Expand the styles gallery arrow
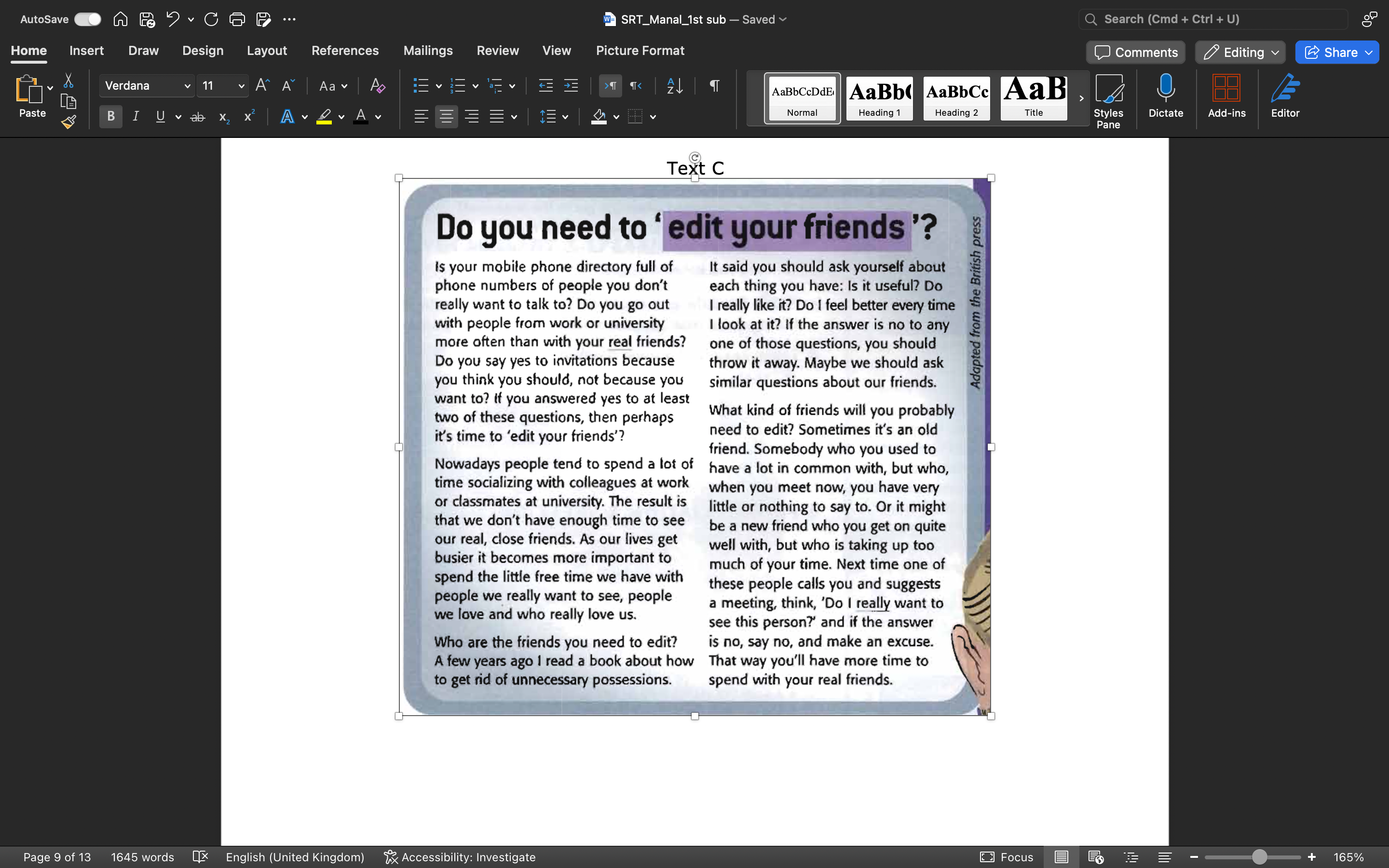This screenshot has height=868, width=1389. pyautogui.click(x=1081, y=98)
